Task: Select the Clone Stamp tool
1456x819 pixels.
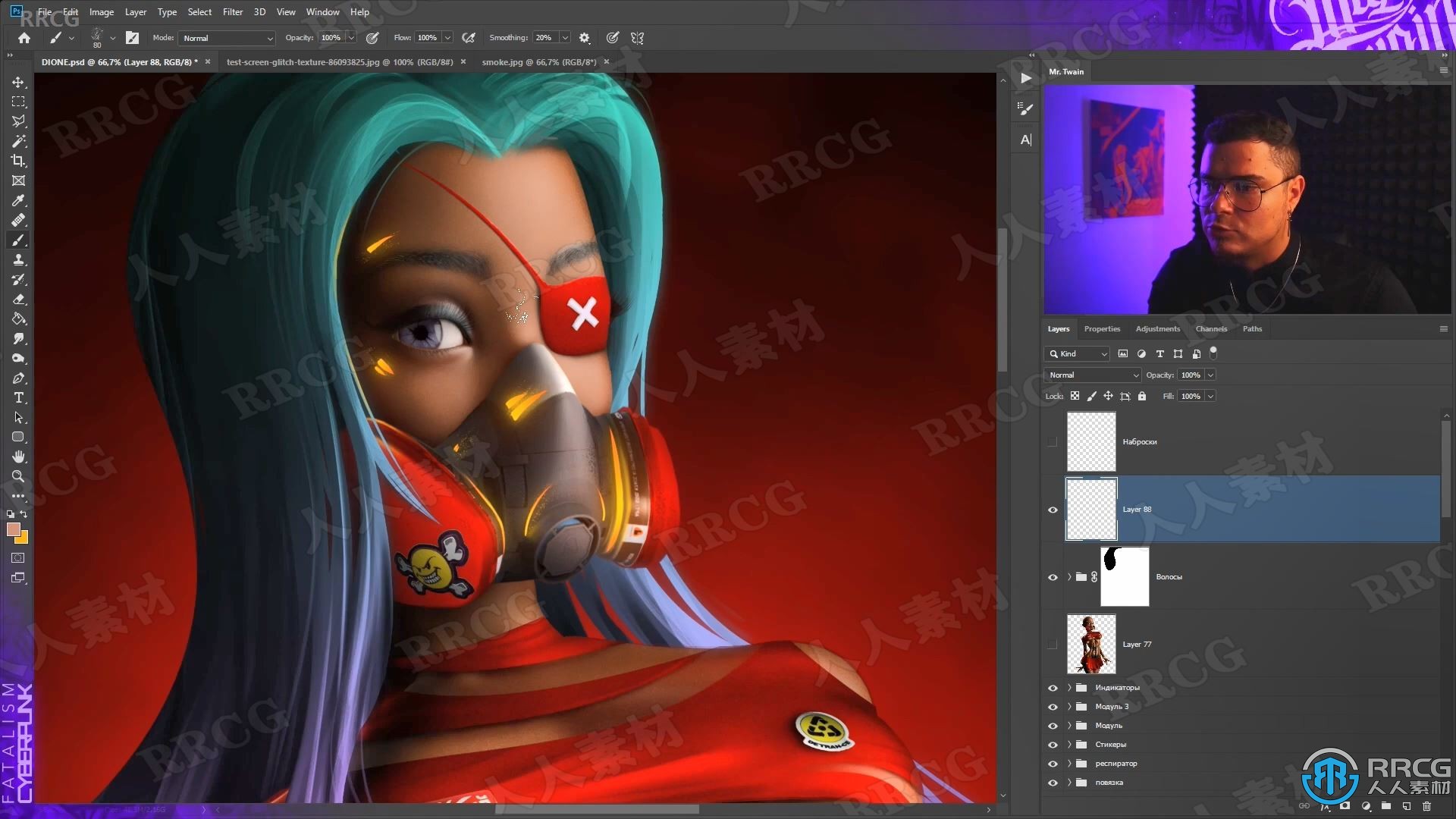Action: point(18,259)
